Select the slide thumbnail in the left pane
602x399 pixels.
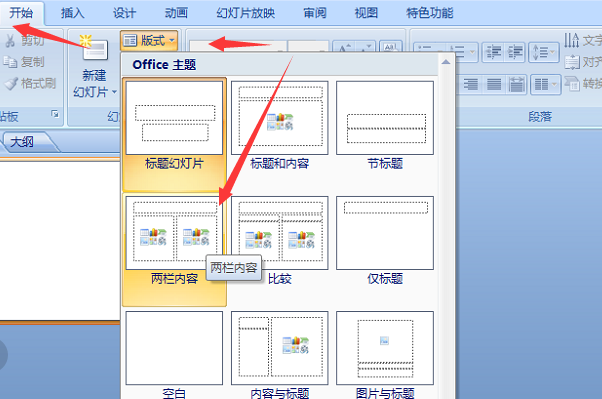click(60, 241)
